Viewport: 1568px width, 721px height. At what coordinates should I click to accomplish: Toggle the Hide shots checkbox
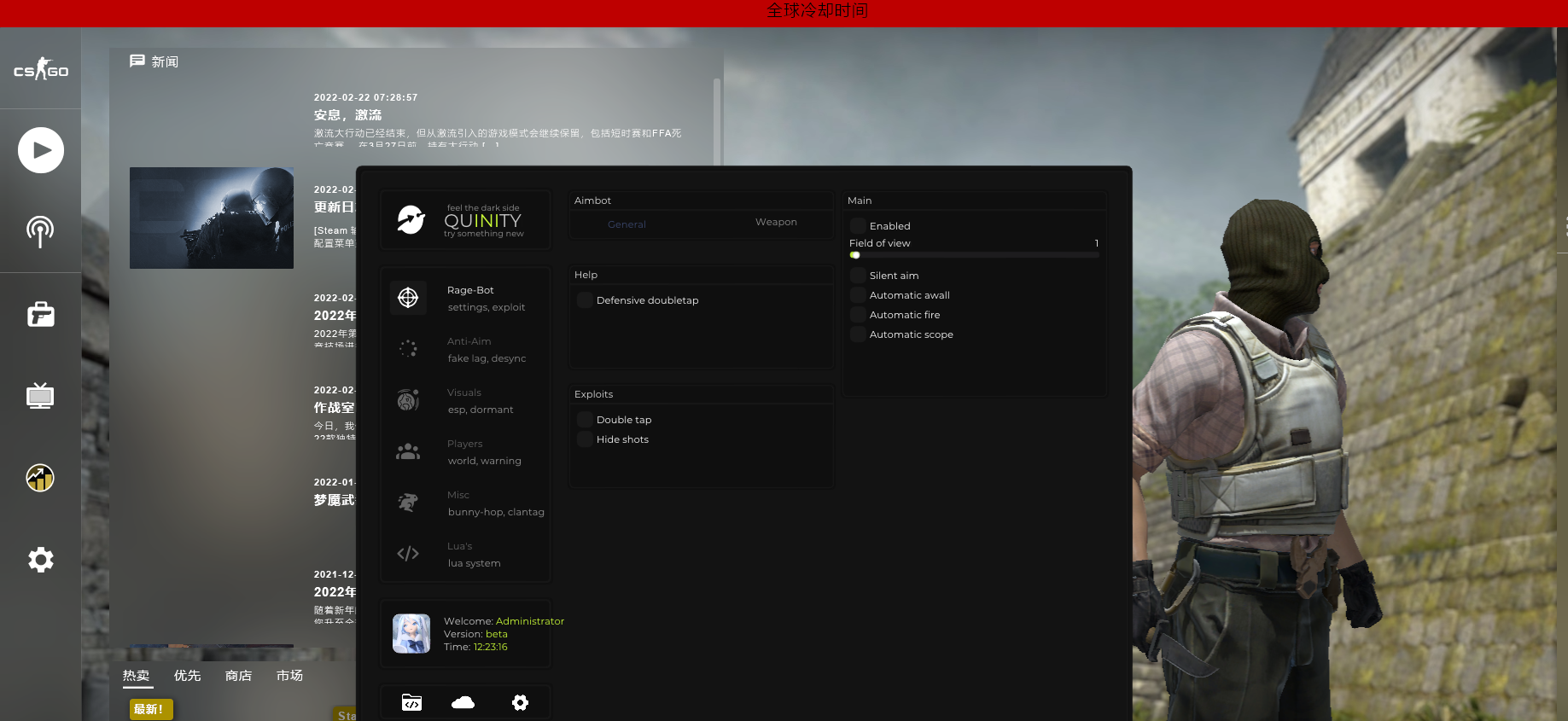(x=585, y=439)
